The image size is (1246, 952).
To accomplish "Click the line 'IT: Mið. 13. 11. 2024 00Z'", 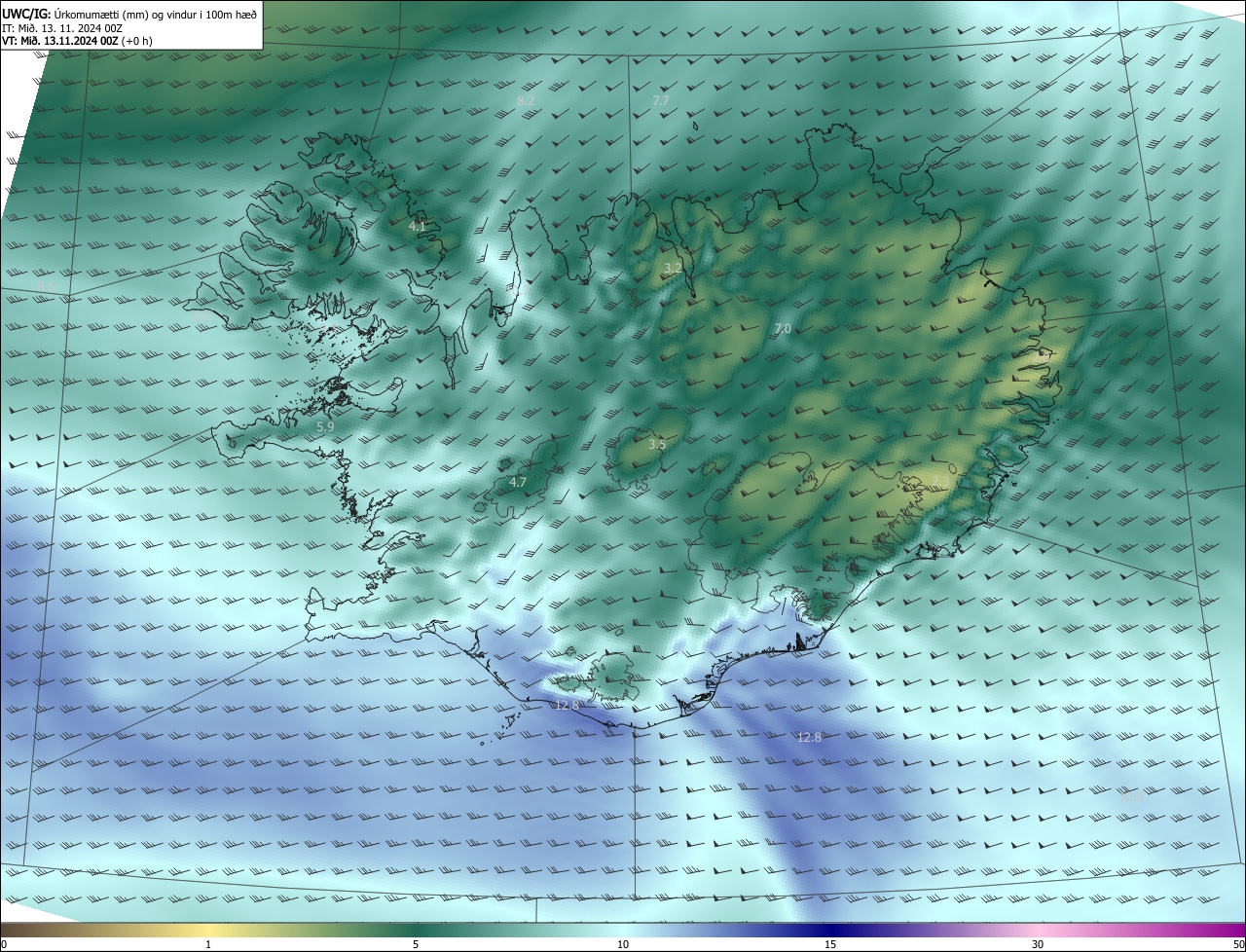I will [62, 27].
